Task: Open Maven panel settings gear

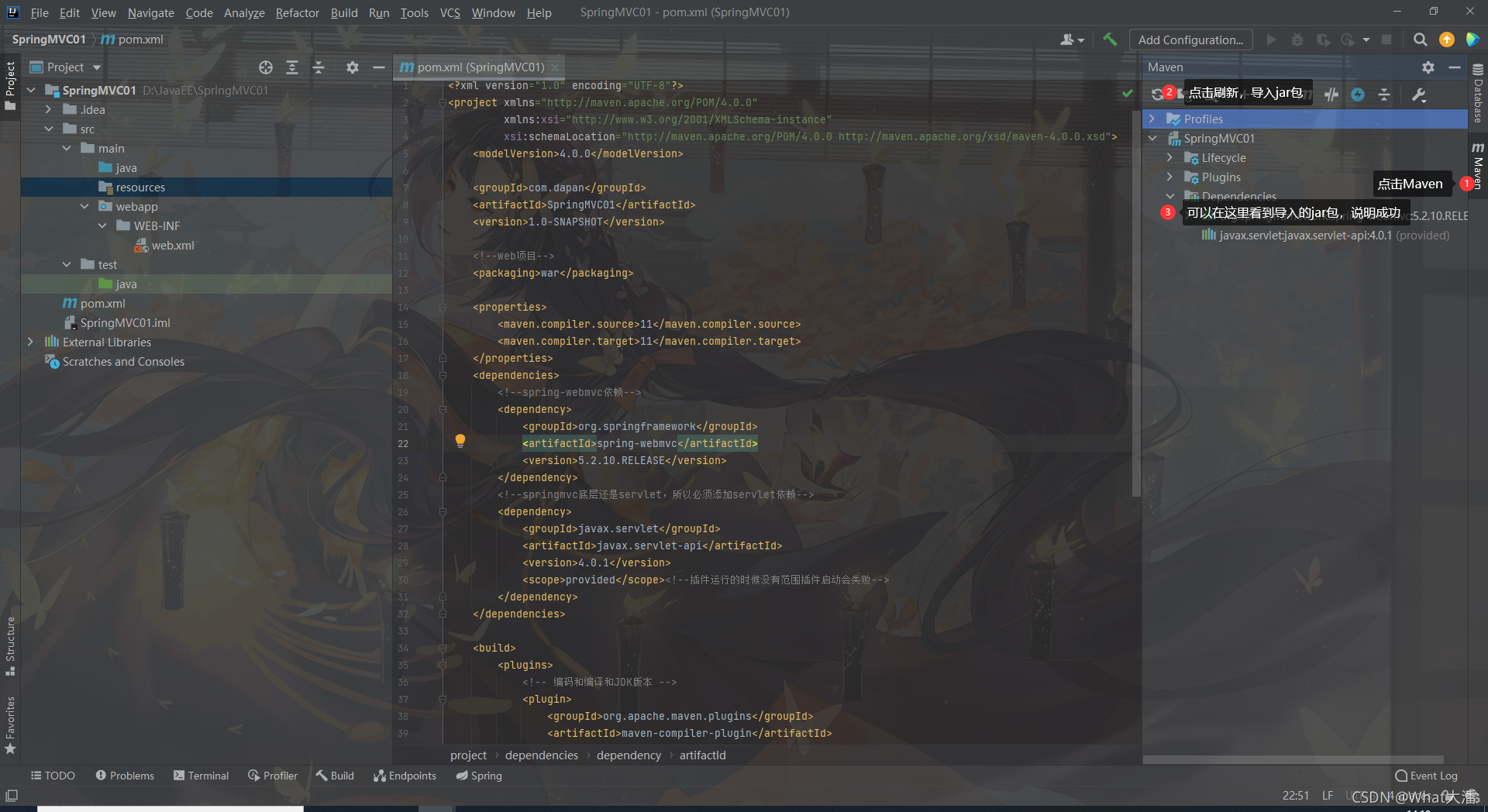Action: [1428, 67]
